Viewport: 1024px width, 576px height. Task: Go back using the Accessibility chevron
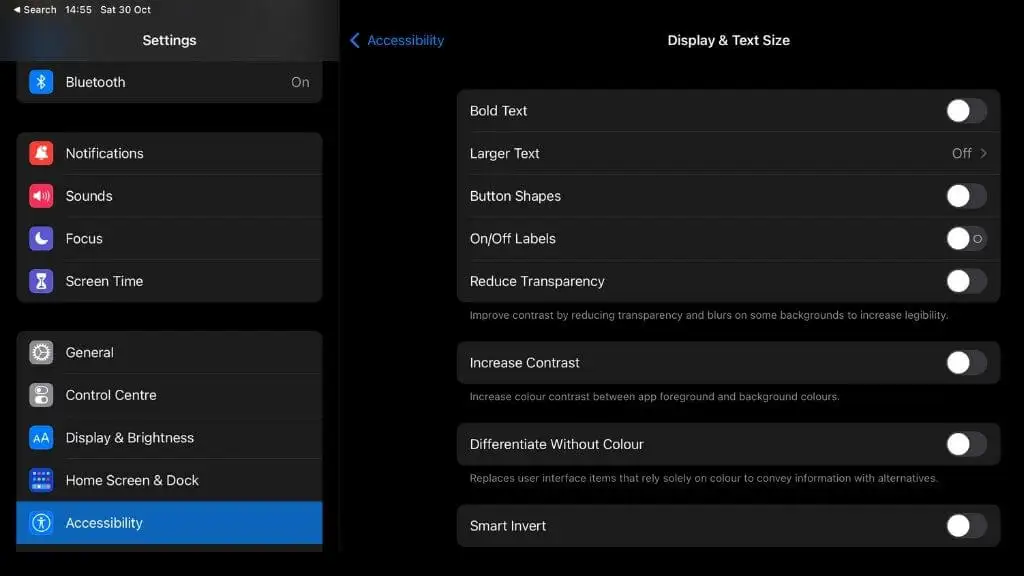pos(355,40)
